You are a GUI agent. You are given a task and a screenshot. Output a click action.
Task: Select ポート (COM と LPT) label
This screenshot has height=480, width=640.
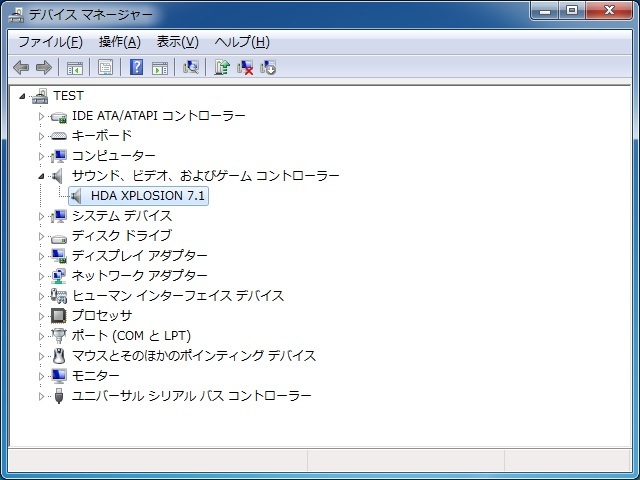(x=131, y=336)
